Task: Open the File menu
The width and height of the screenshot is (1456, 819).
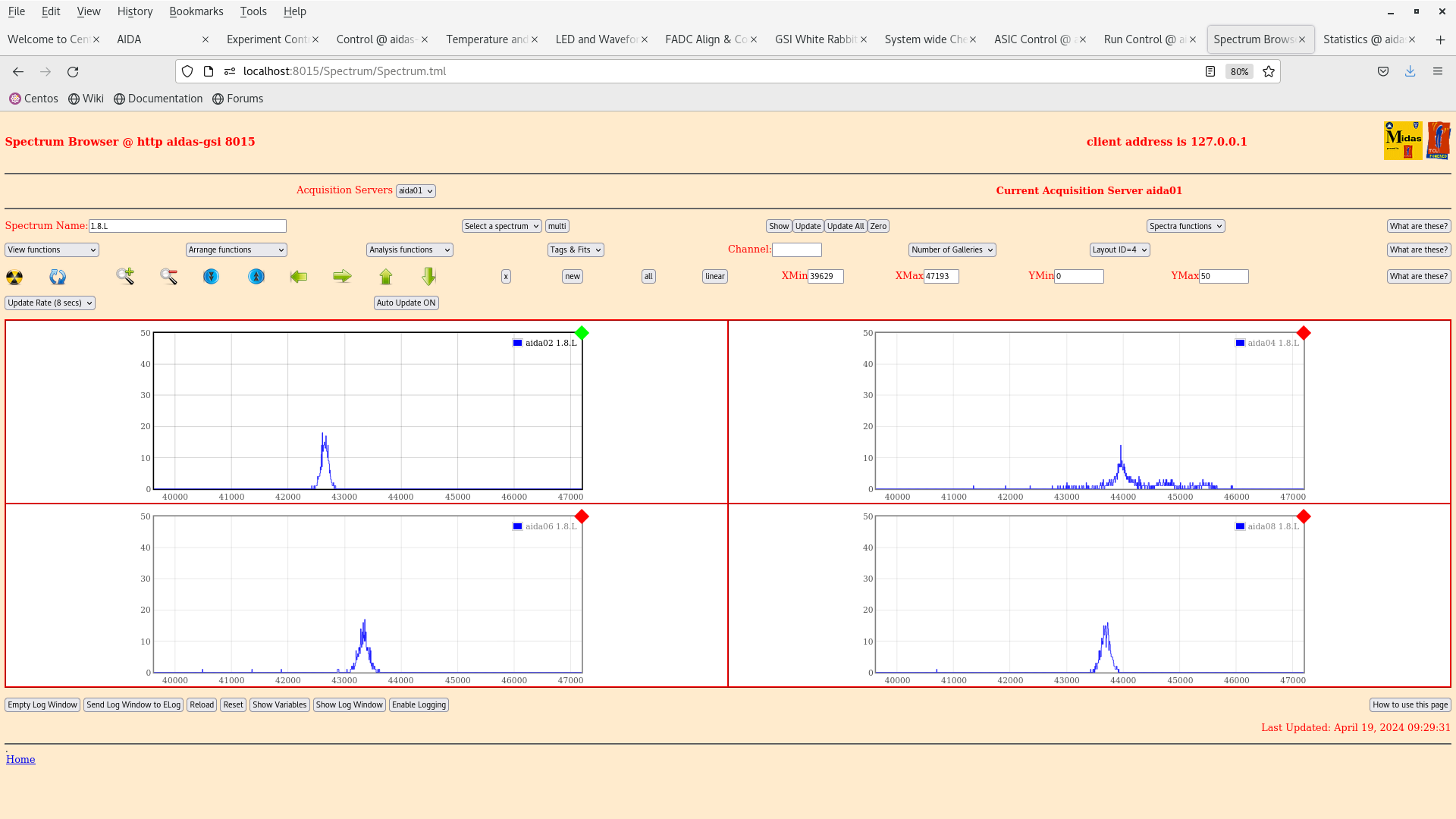Action: click(x=16, y=11)
